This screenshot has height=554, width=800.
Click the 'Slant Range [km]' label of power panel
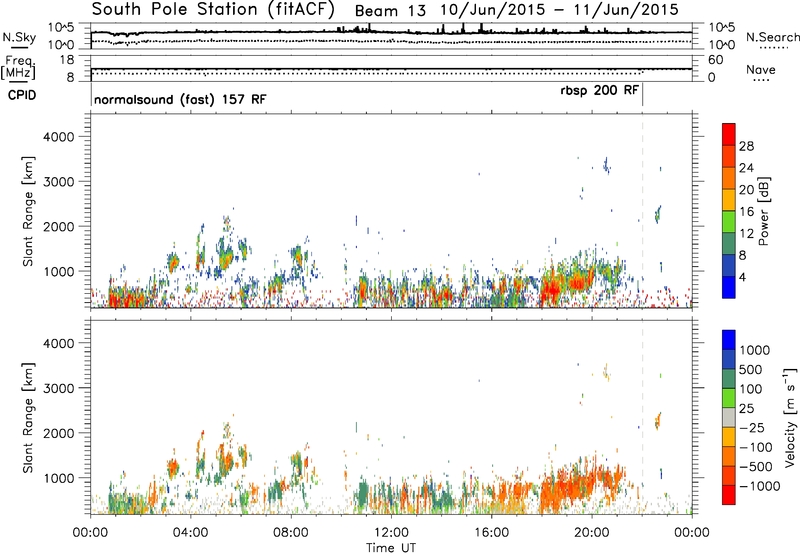[x=28, y=211]
